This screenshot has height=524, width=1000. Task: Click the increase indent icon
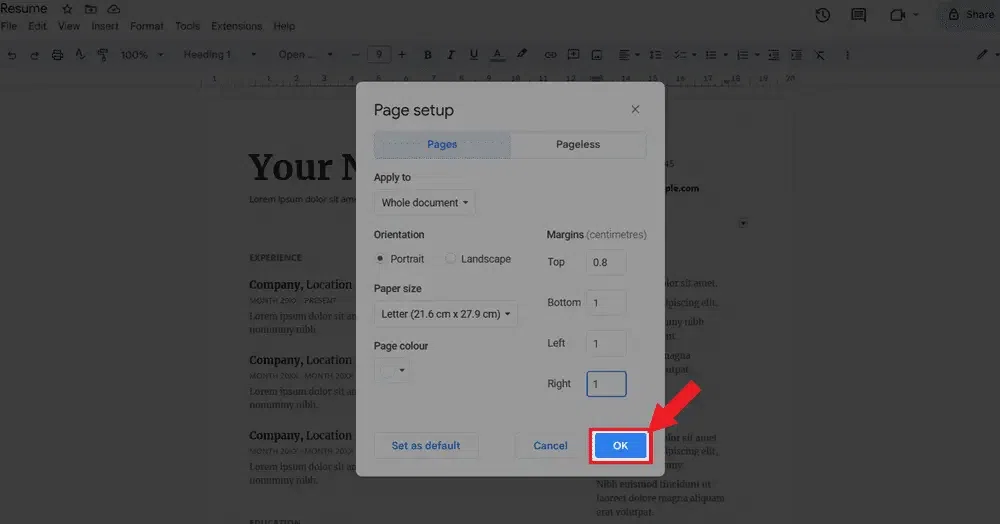point(796,55)
